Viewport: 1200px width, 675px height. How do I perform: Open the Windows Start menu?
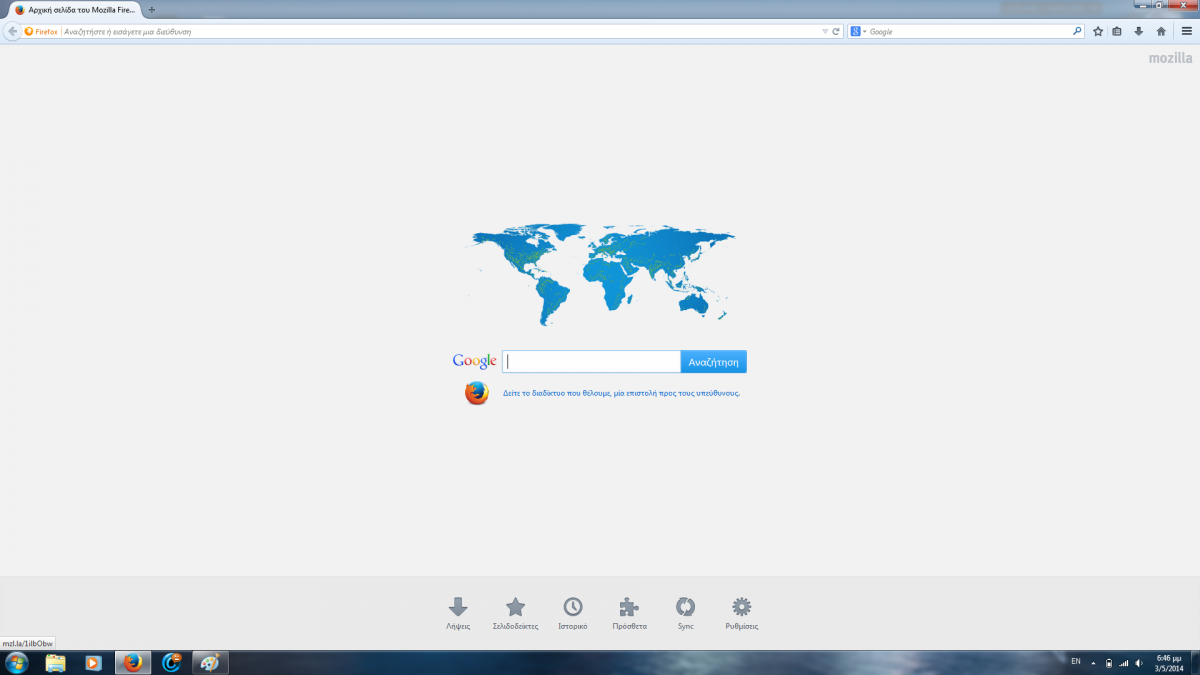[17, 662]
